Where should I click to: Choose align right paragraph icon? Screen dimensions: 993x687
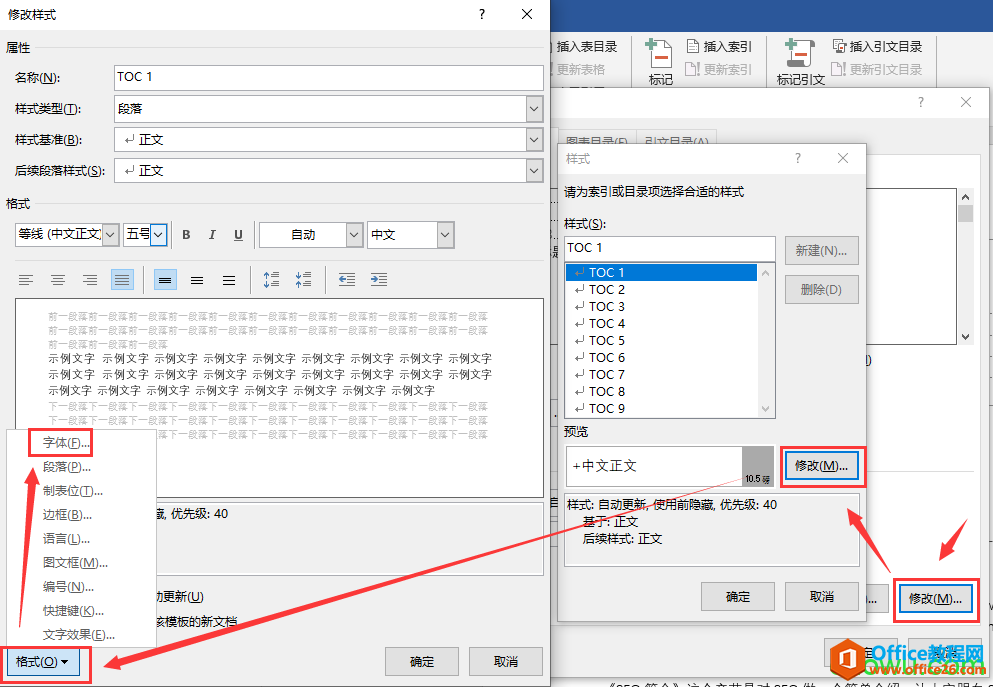[90, 280]
